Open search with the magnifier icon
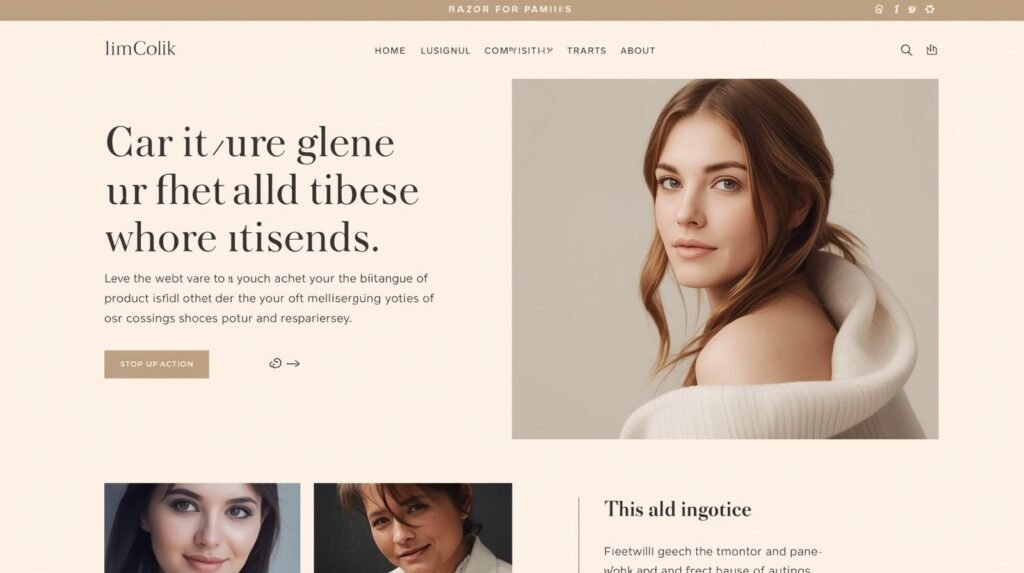This screenshot has height=573, width=1024. point(906,50)
